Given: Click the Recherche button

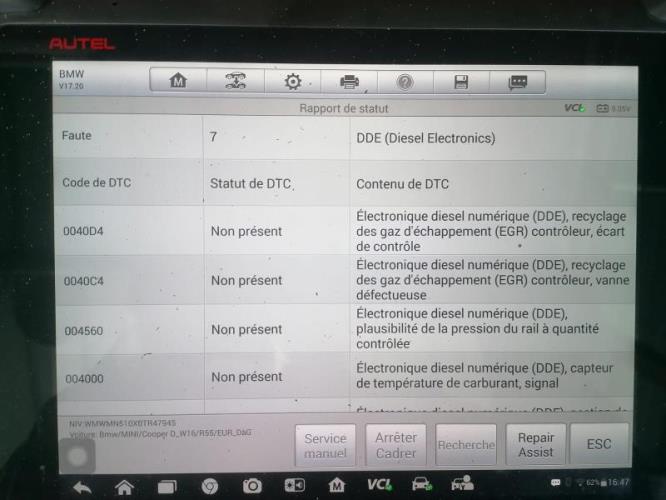Looking at the screenshot, I should click(x=466, y=445).
